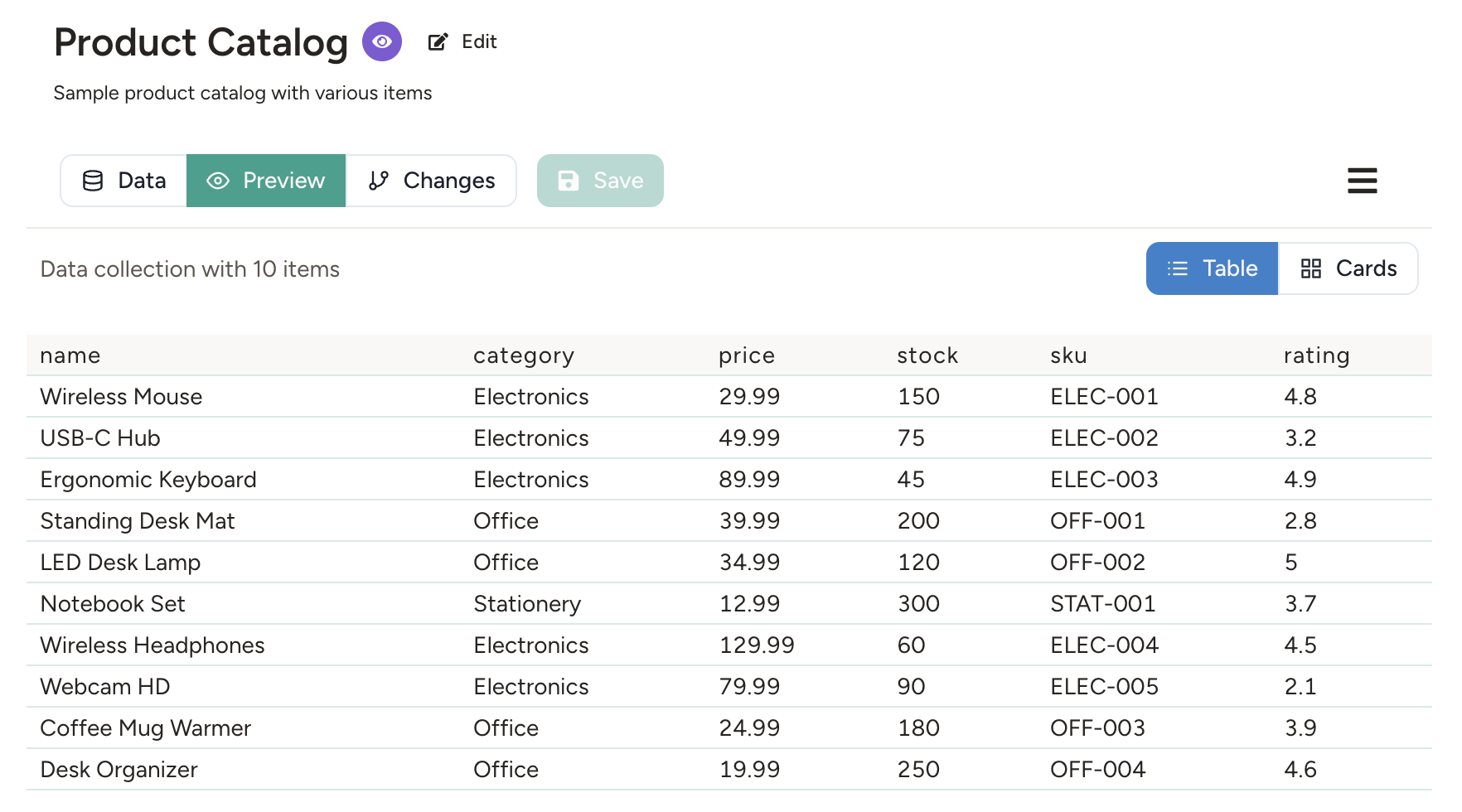1462x812 pixels.
Task: Open the hamburger menu on the right
Action: tap(1363, 181)
